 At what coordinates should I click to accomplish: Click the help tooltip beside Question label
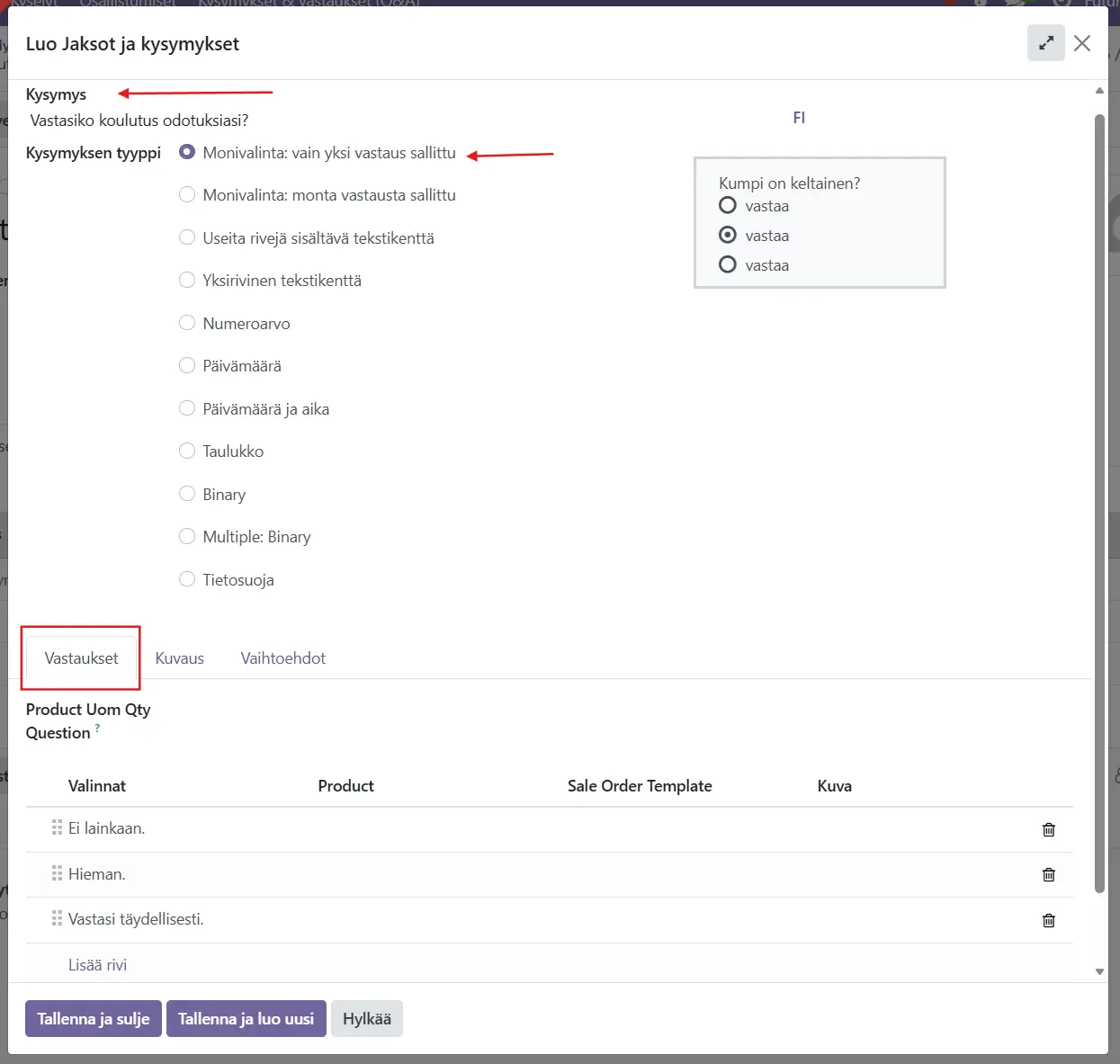(x=97, y=729)
